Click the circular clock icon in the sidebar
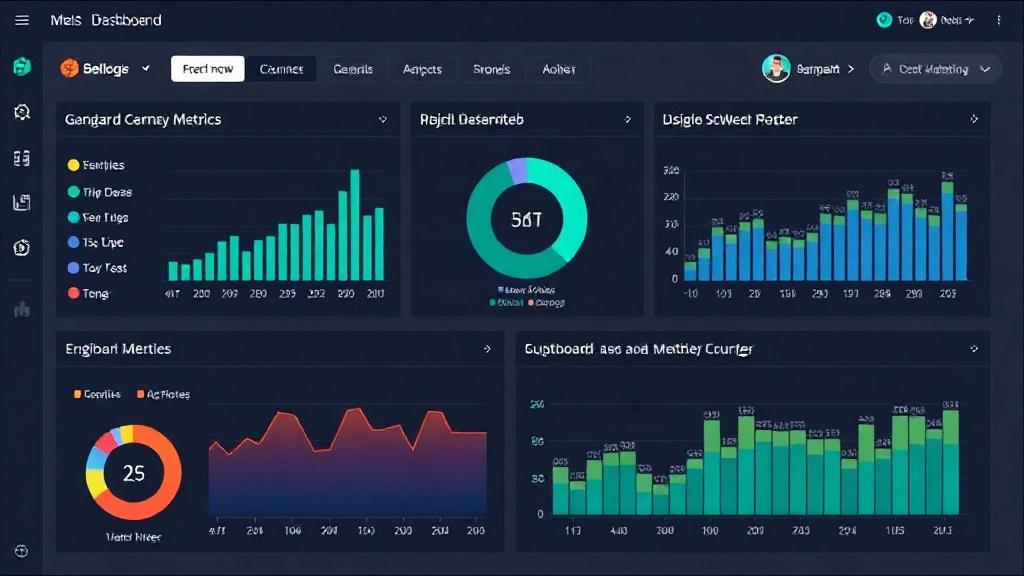Viewport: 1024px width, 576px height. coord(22,248)
